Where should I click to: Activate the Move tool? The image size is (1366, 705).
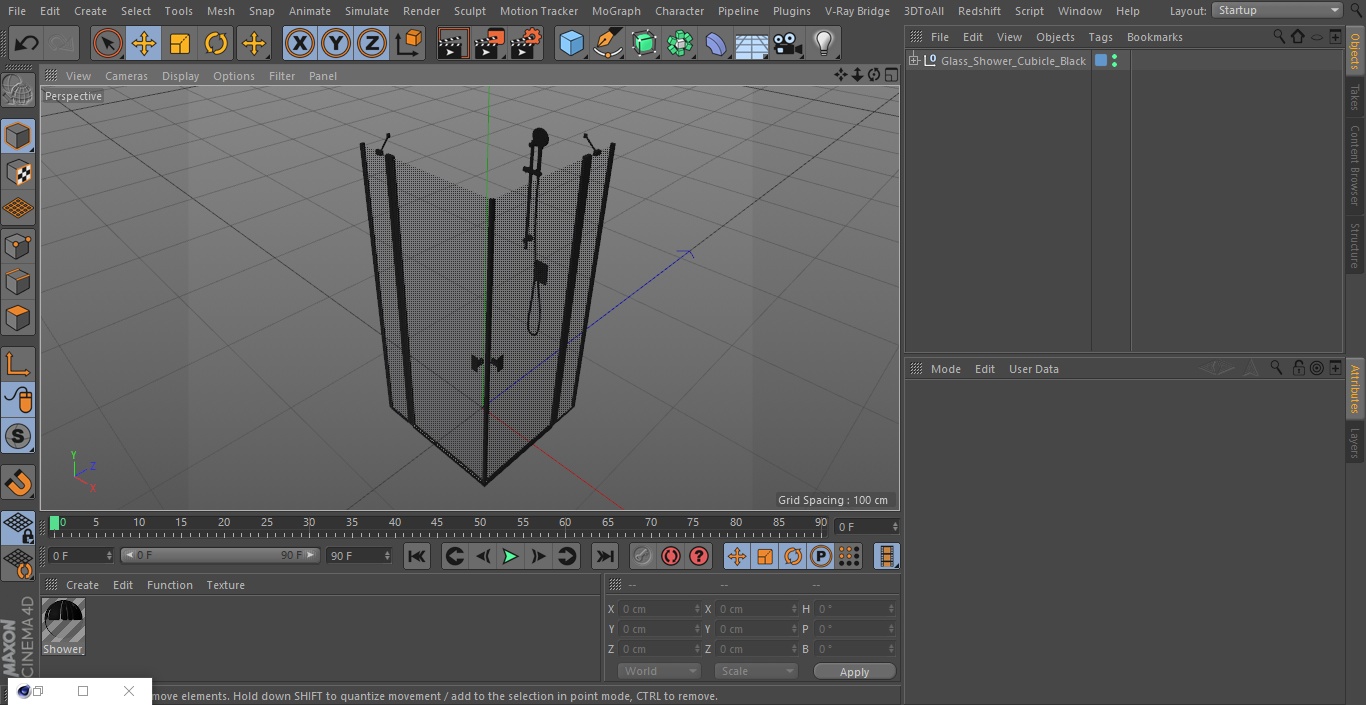(144, 44)
